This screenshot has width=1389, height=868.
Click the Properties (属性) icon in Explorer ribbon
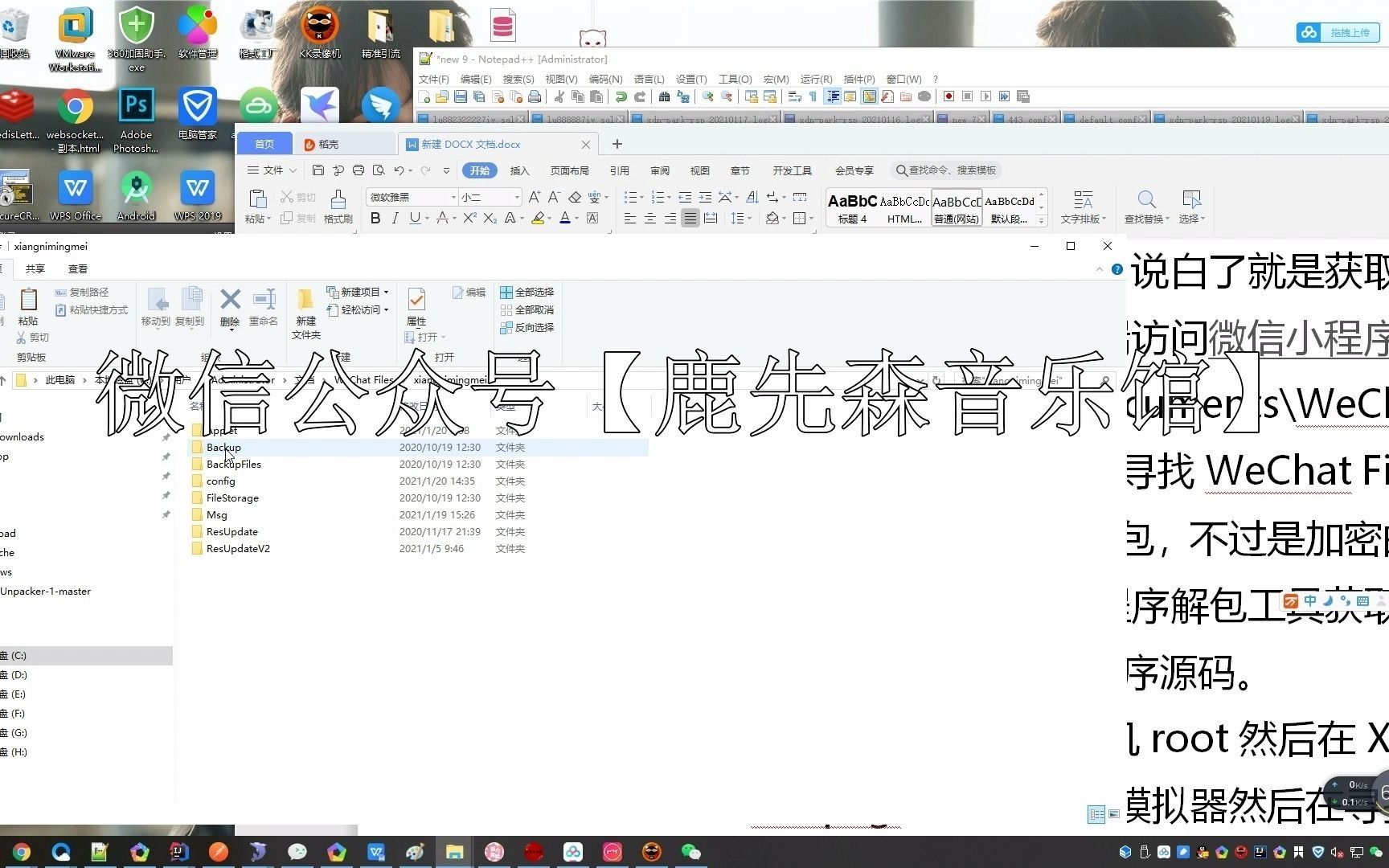pyautogui.click(x=416, y=307)
